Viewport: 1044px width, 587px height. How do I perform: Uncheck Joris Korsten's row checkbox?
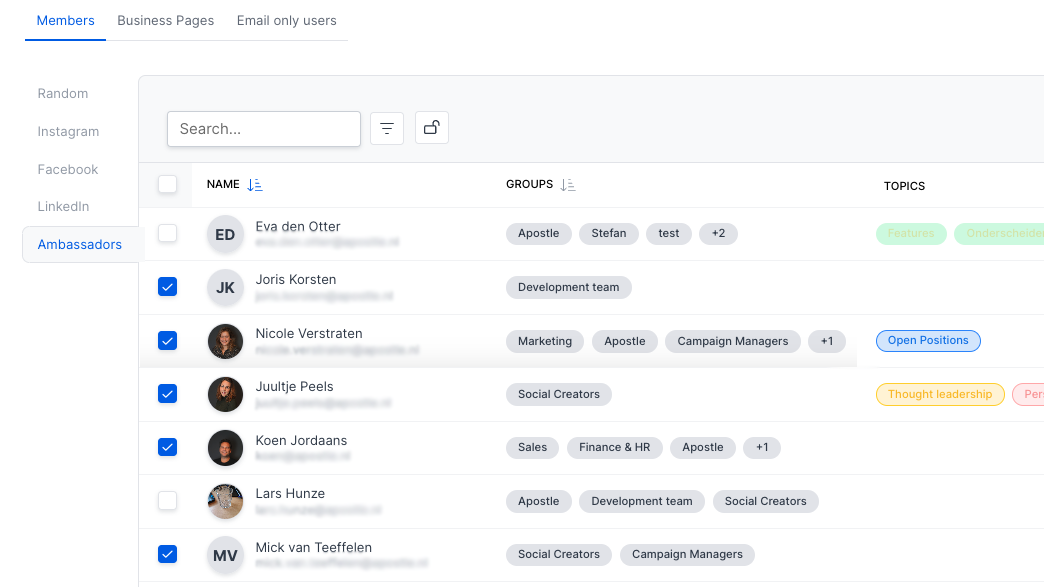[167, 286]
